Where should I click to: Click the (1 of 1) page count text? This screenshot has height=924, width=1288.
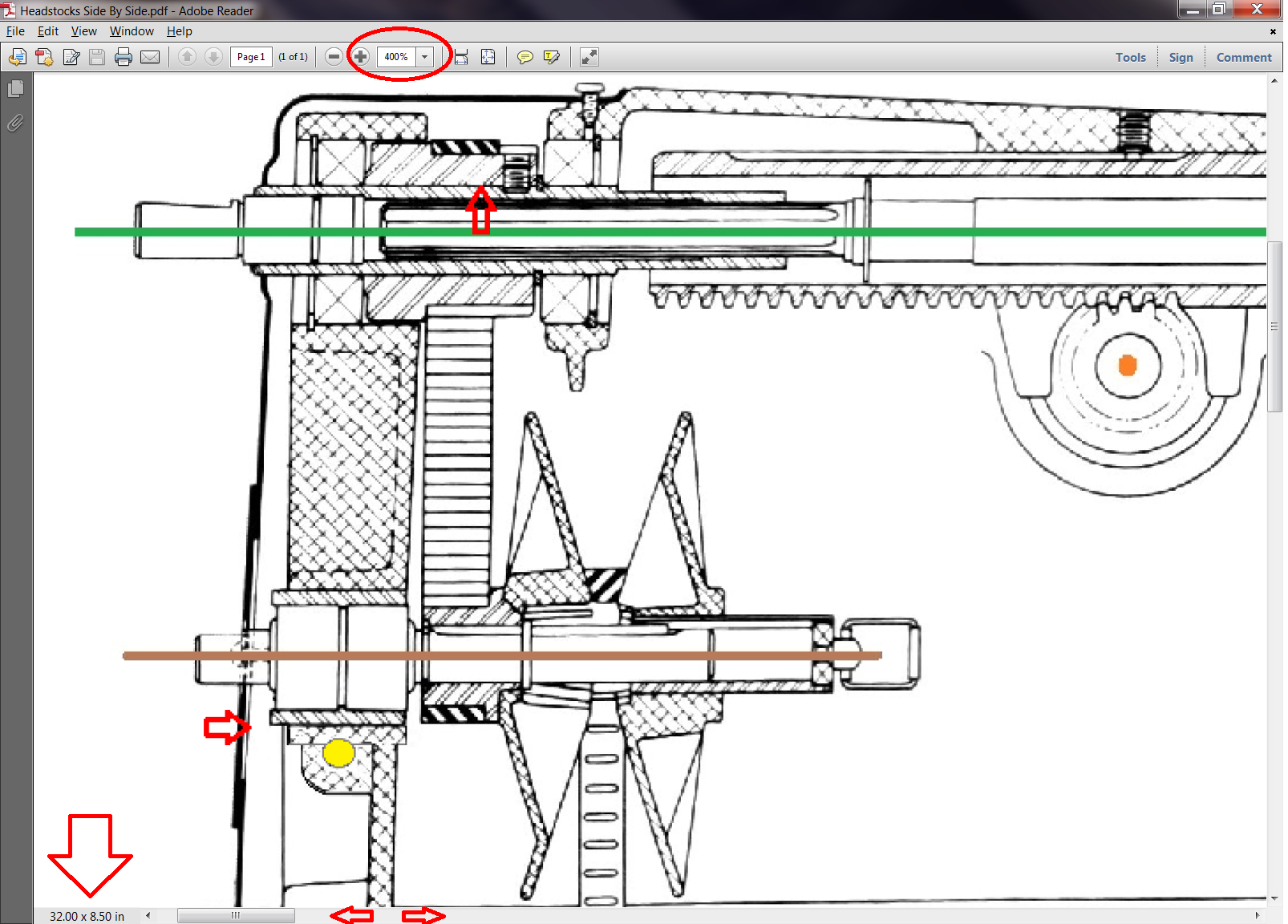(x=293, y=57)
